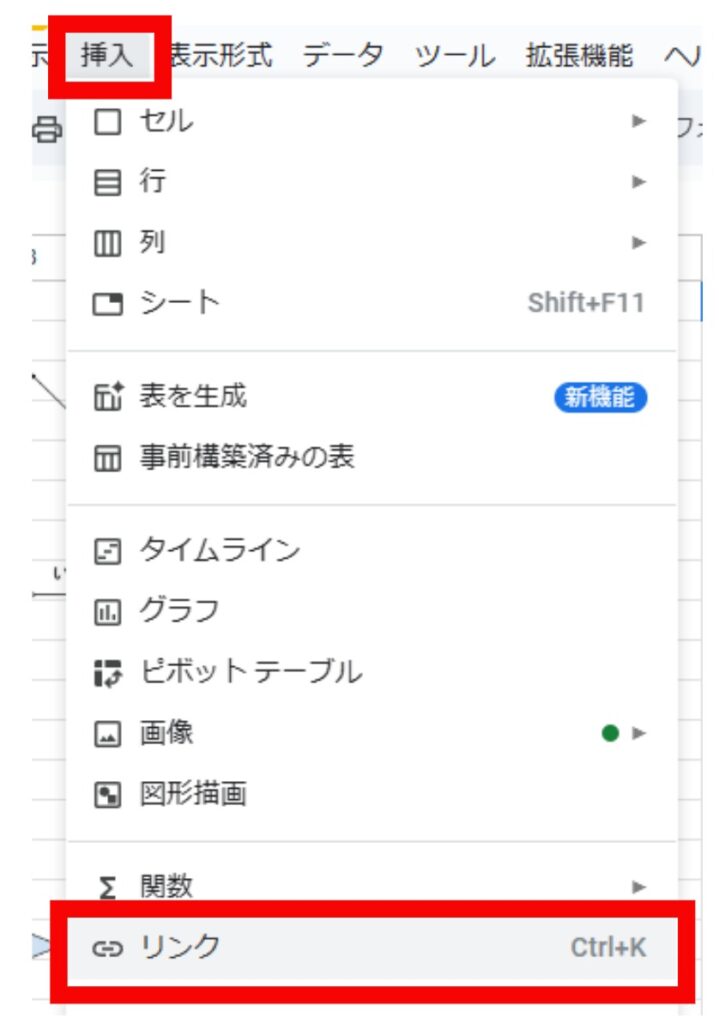Image resolution: width=719 pixels, height=1024 pixels.
Task: Click the timeline icon
Action: (106, 551)
